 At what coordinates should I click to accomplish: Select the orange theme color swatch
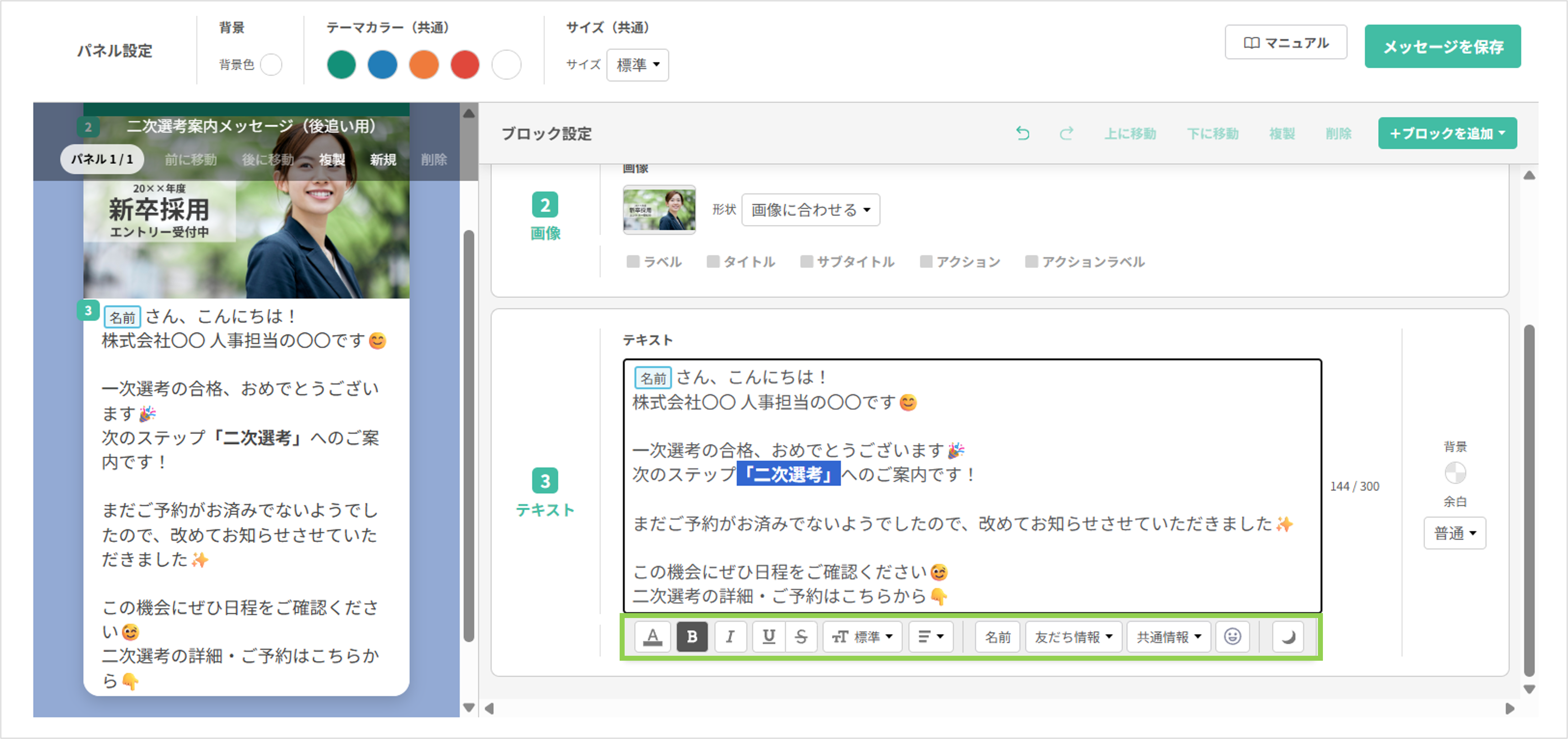[424, 64]
